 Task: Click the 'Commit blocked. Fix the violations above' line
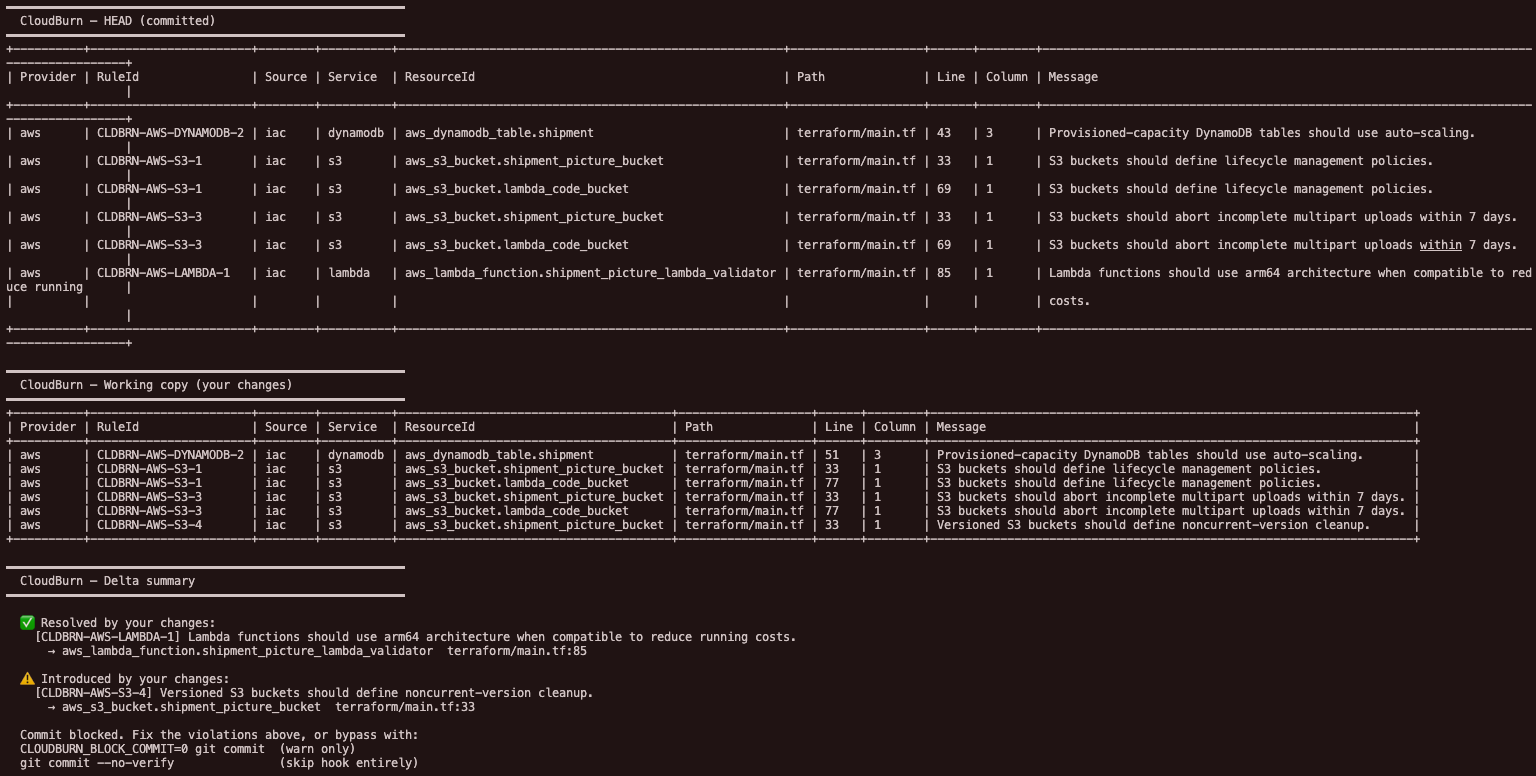pyautogui.click(x=219, y=734)
